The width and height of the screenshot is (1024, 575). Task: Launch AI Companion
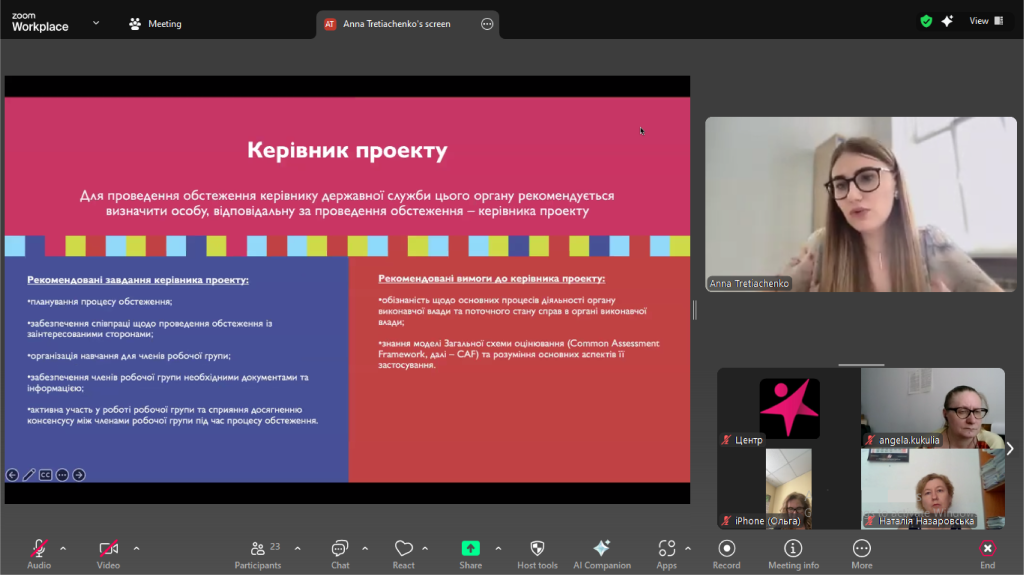601,554
